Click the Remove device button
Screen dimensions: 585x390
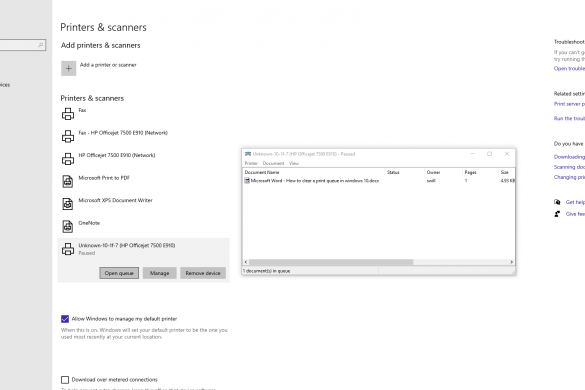coord(203,273)
